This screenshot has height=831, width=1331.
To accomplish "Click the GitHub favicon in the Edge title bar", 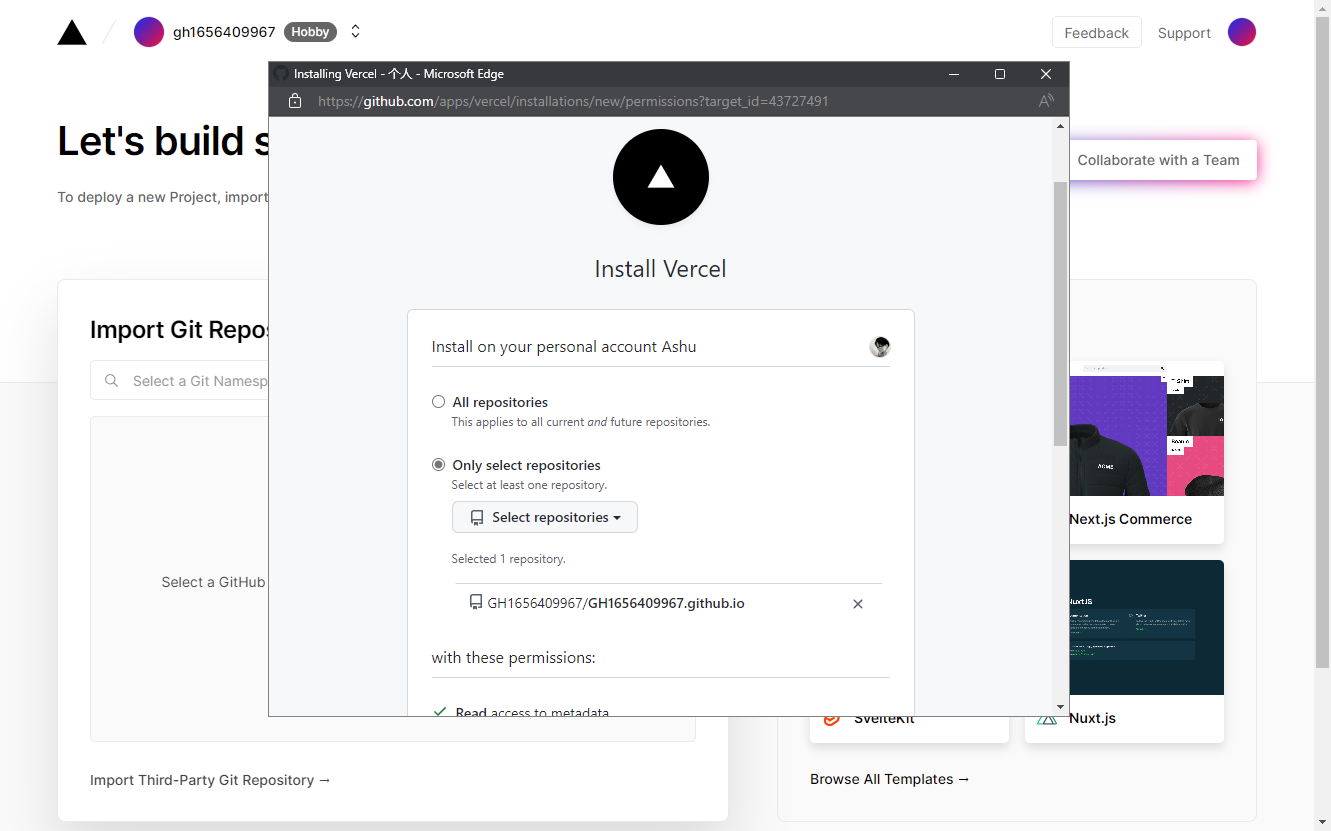I will pyautogui.click(x=281, y=74).
